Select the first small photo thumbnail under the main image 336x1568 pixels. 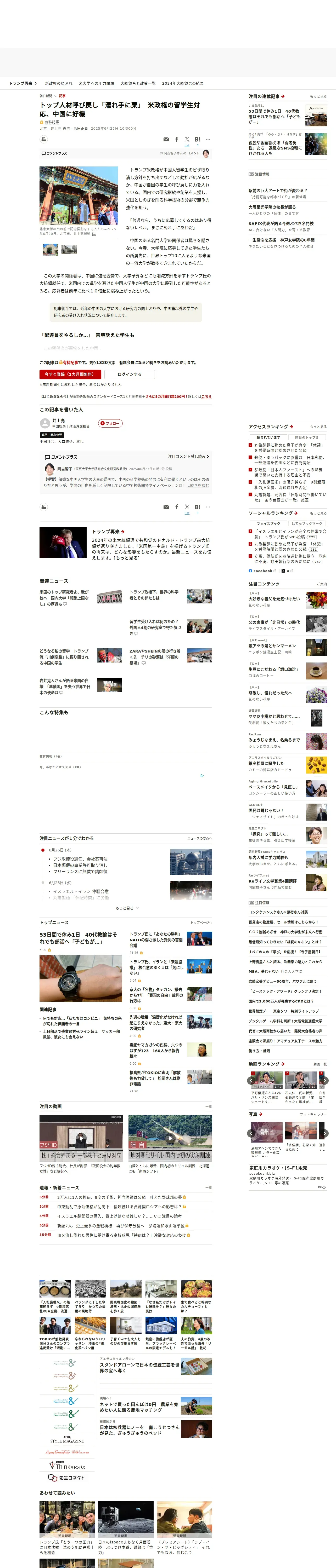(51, 249)
